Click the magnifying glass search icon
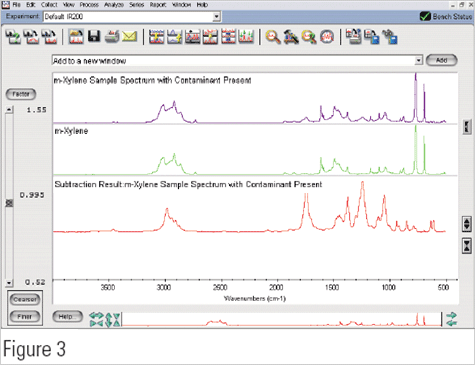Image resolution: width=475 pixels, height=365 pixels. point(273,37)
